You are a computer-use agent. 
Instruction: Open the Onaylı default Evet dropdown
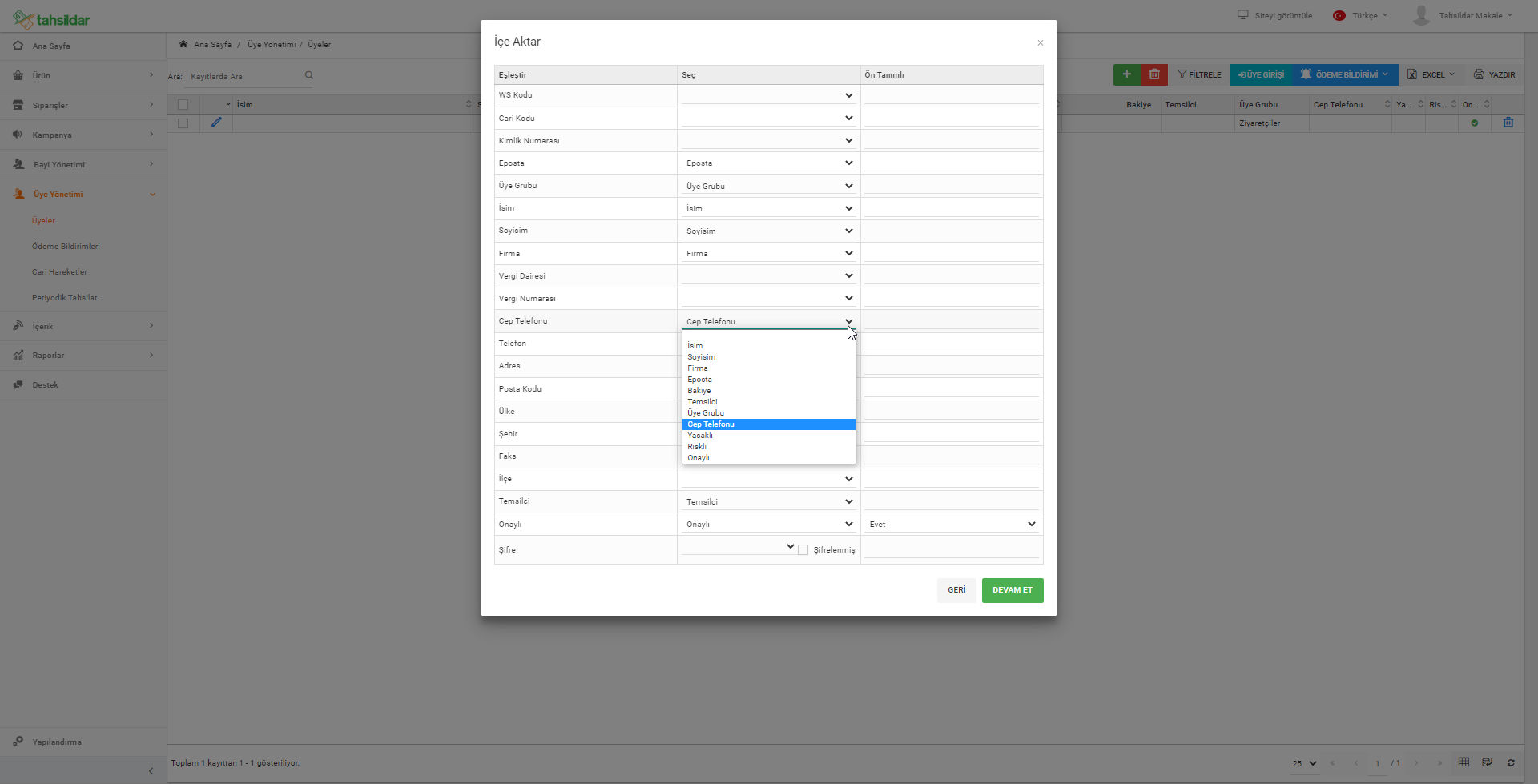[x=952, y=524]
